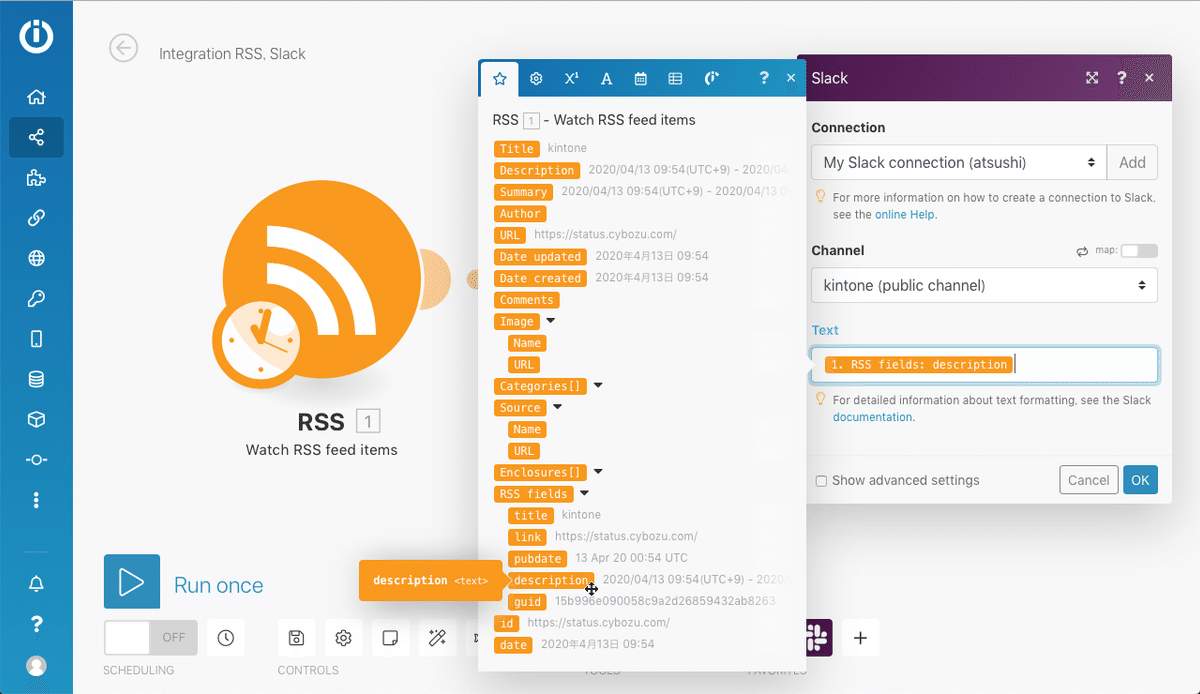Open Templates puzzle icon in sidebar
Viewport: 1200px width, 694px height.
[x=36, y=178]
